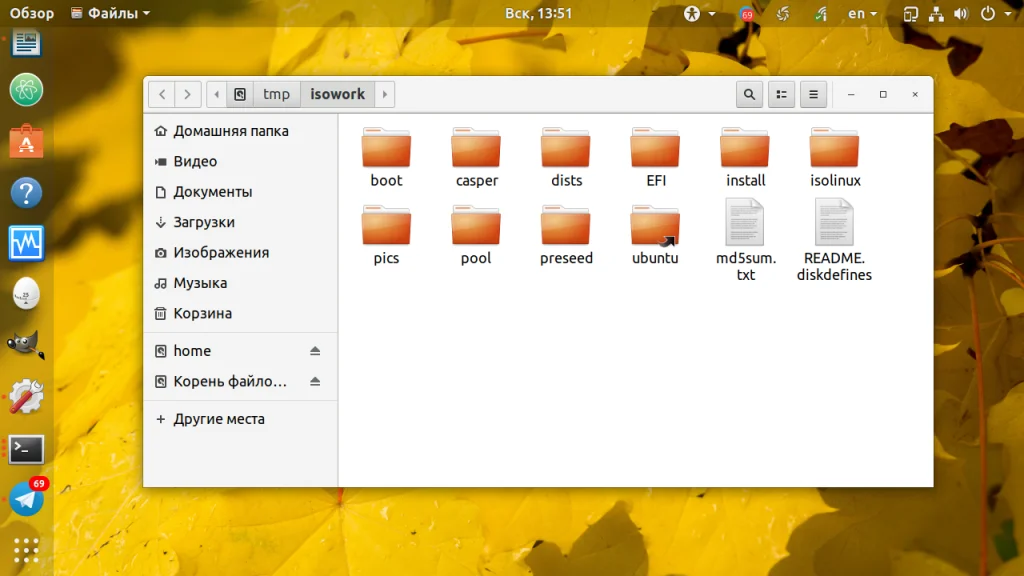Expand path bar with right chevron arrow

pyautogui.click(x=385, y=94)
